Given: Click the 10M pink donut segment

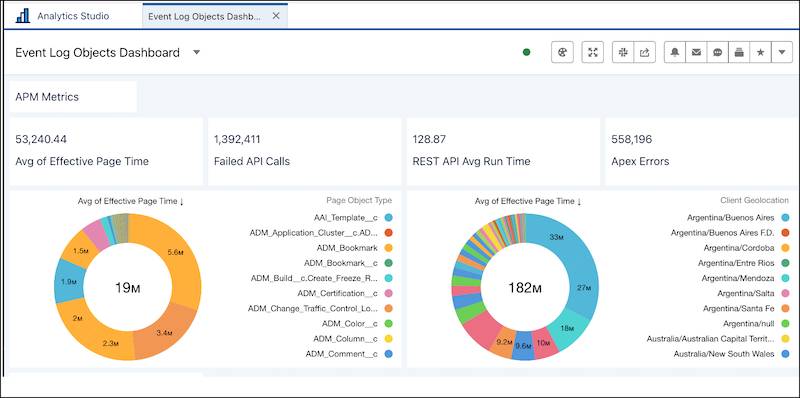Looking at the screenshot, I should point(542,342).
